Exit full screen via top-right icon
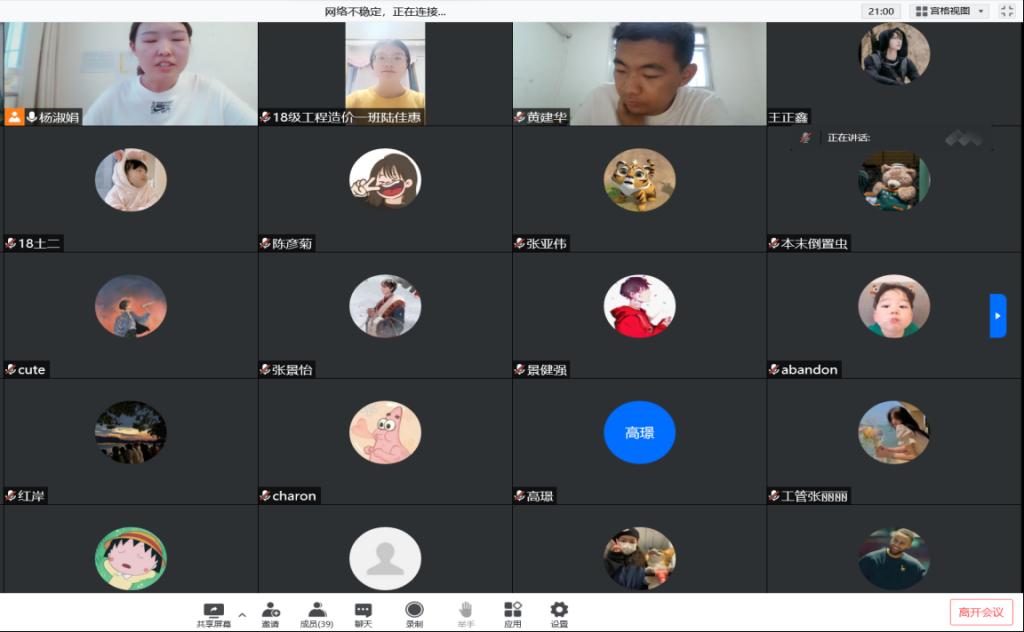 (1008, 11)
